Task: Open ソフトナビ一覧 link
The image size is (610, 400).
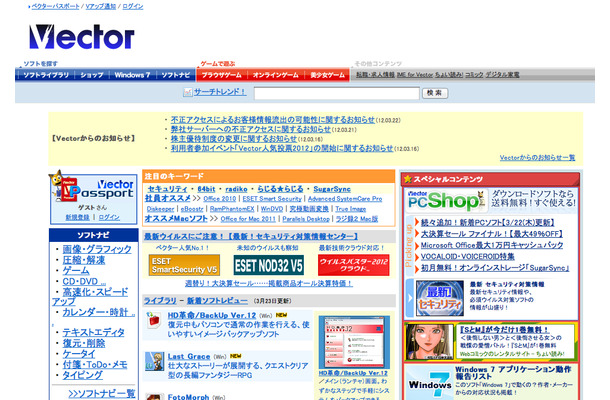Action: (102, 393)
